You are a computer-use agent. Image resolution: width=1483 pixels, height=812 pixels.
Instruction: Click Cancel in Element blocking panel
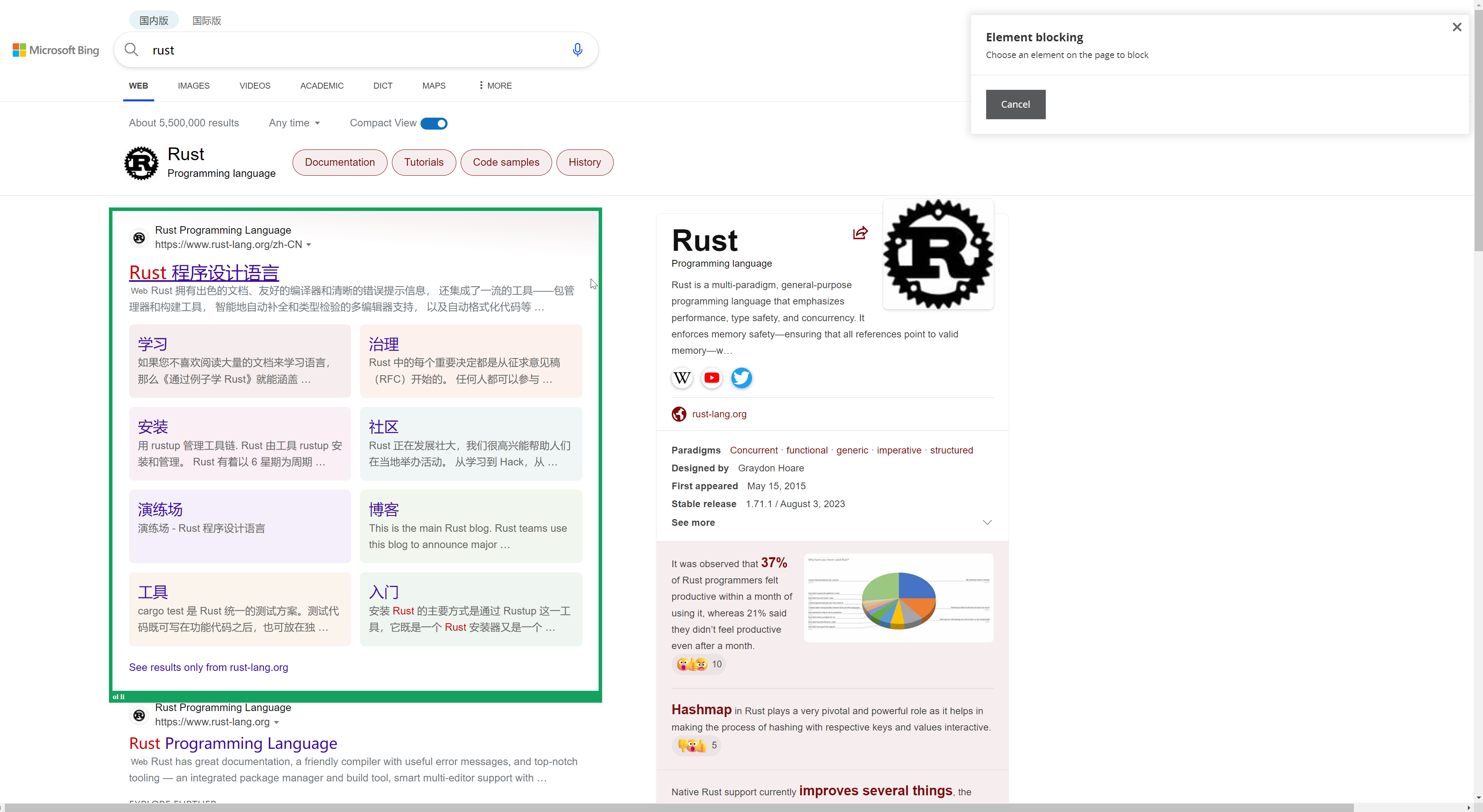(x=1015, y=104)
